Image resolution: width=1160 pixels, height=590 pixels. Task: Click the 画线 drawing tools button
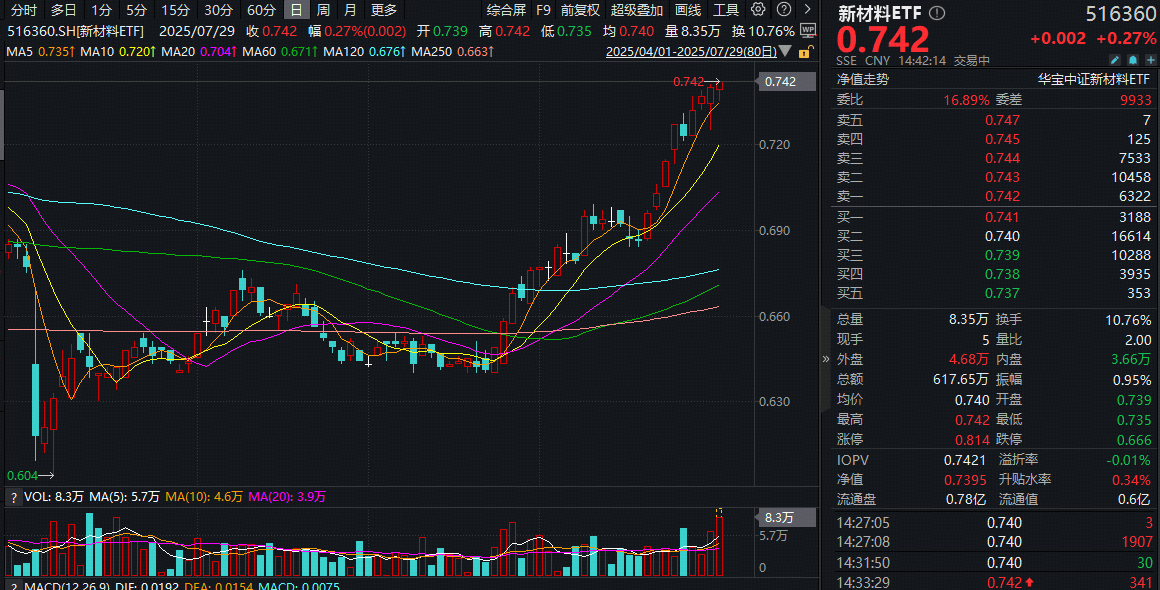[688, 10]
